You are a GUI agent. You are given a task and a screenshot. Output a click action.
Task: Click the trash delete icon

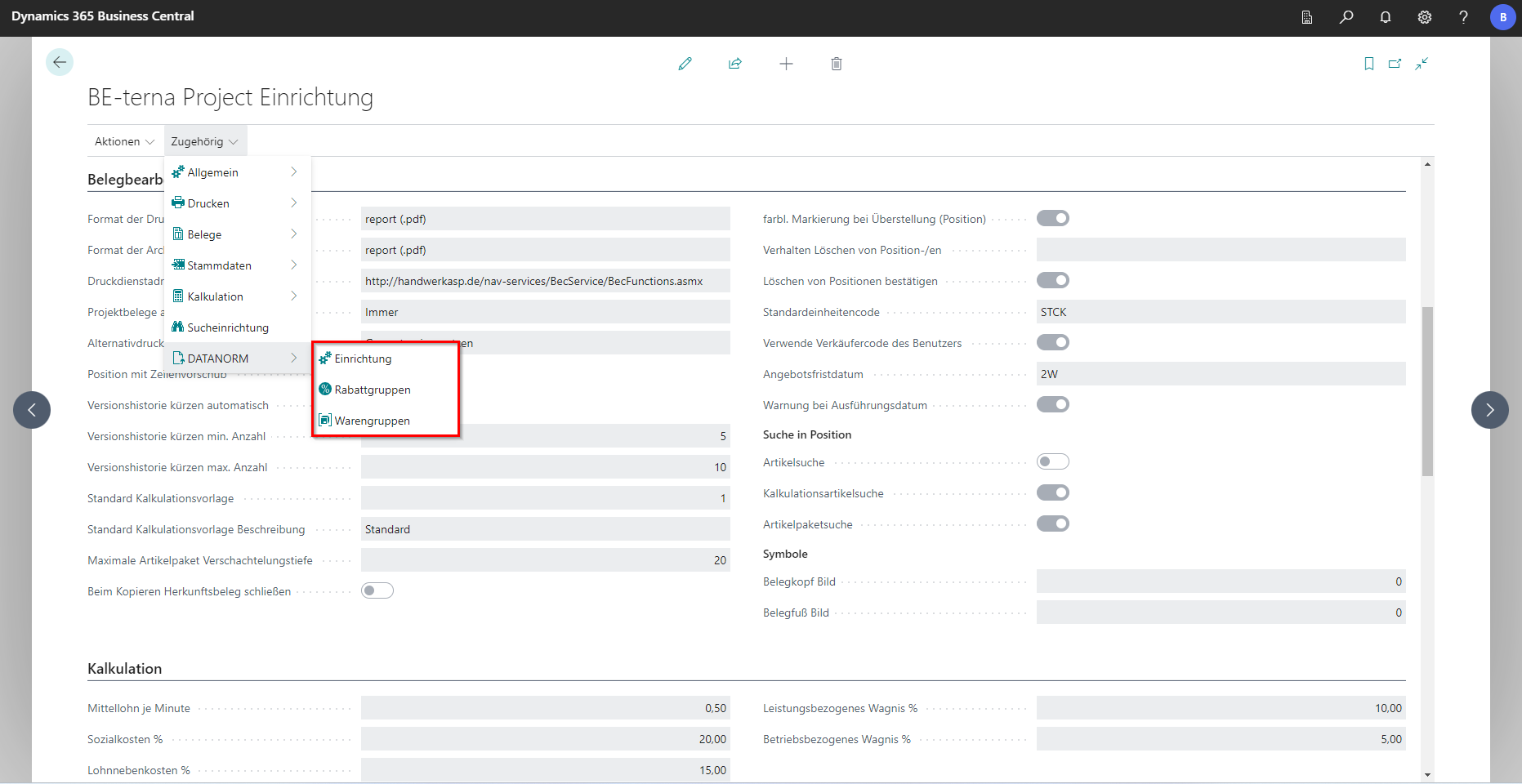click(837, 64)
